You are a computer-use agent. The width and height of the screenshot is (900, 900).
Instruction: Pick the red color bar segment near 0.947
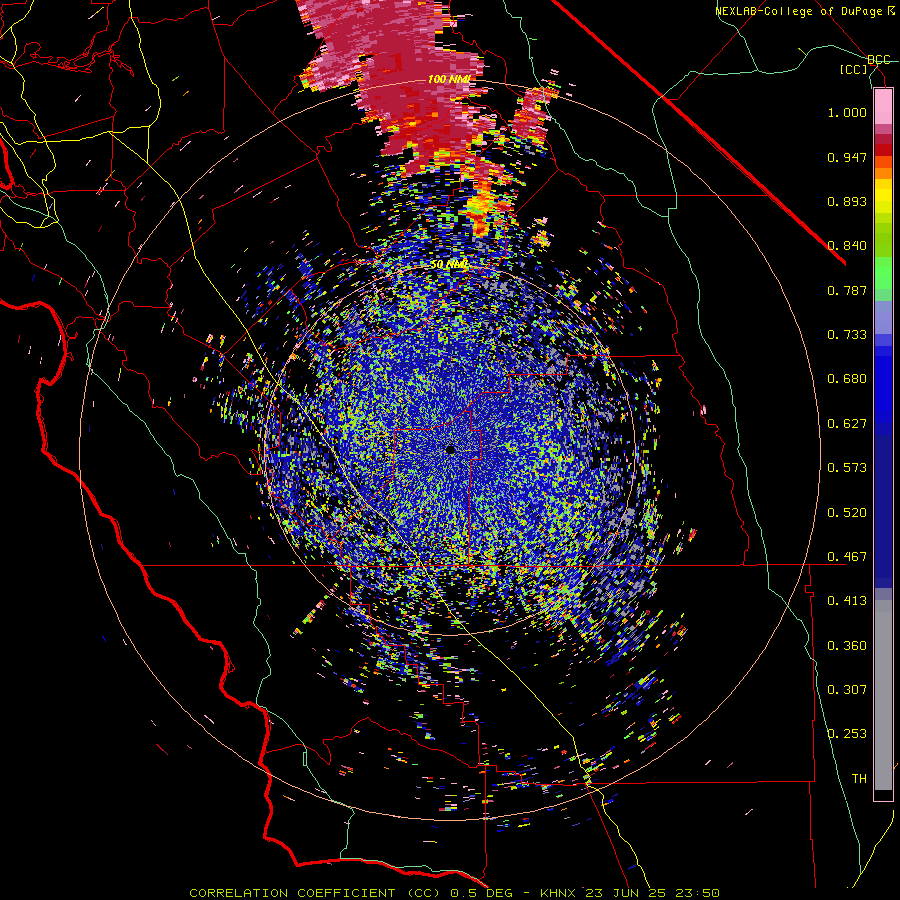point(883,150)
